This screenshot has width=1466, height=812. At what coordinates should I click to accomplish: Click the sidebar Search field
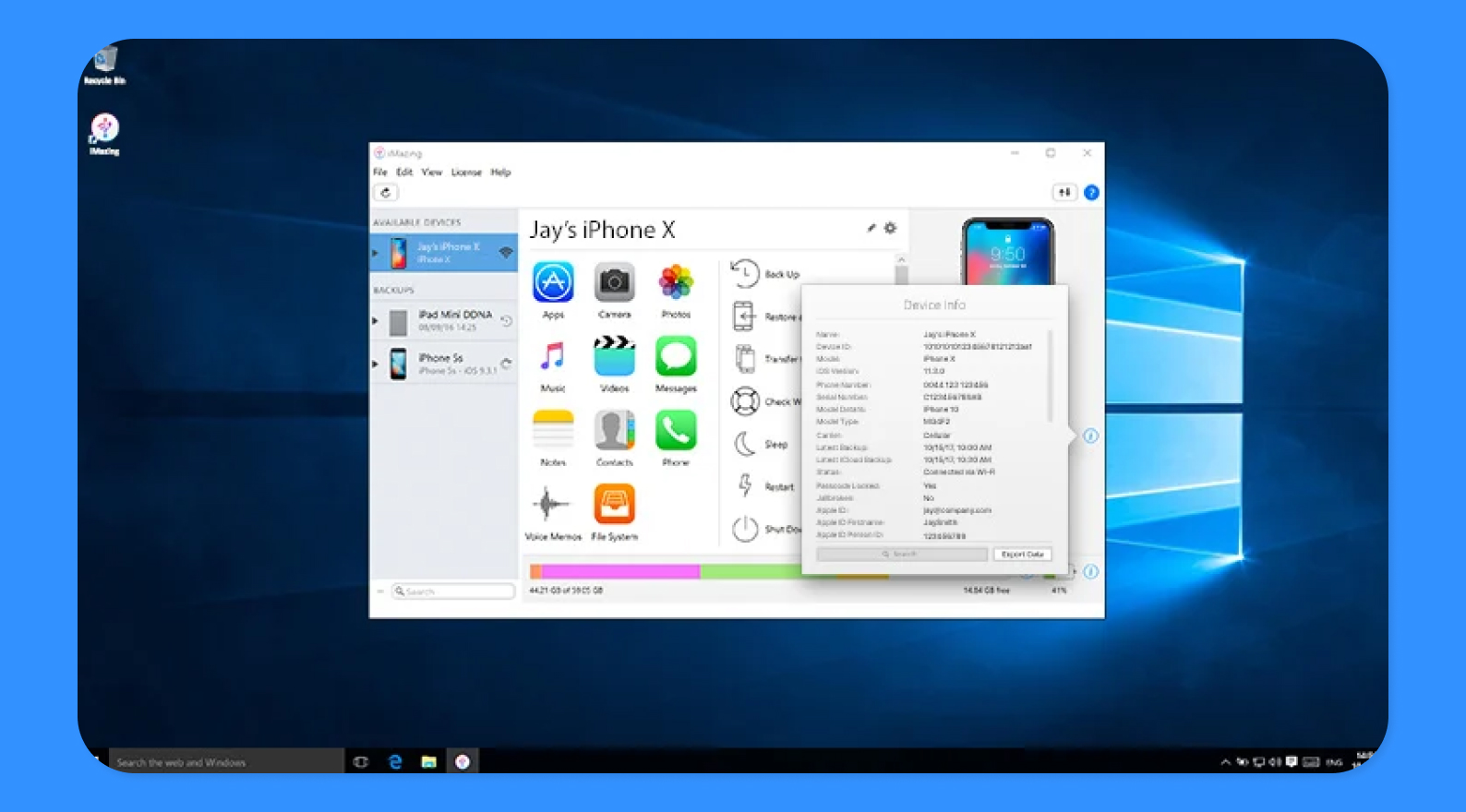(453, 591)
